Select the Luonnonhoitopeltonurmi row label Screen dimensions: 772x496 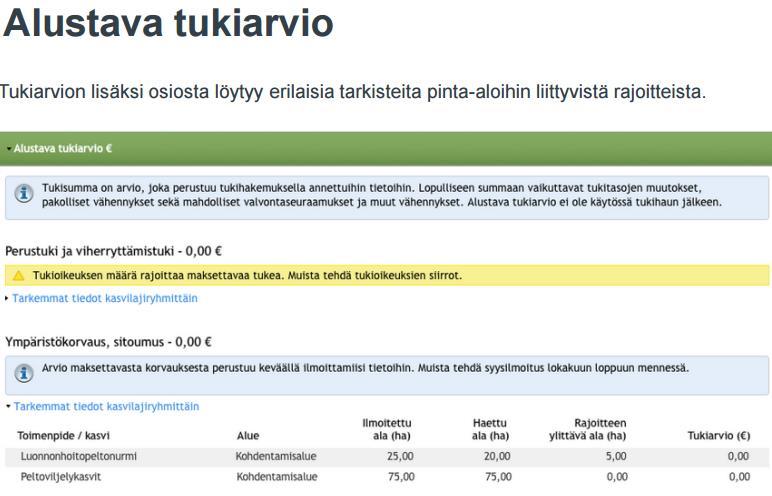[79, 457]
